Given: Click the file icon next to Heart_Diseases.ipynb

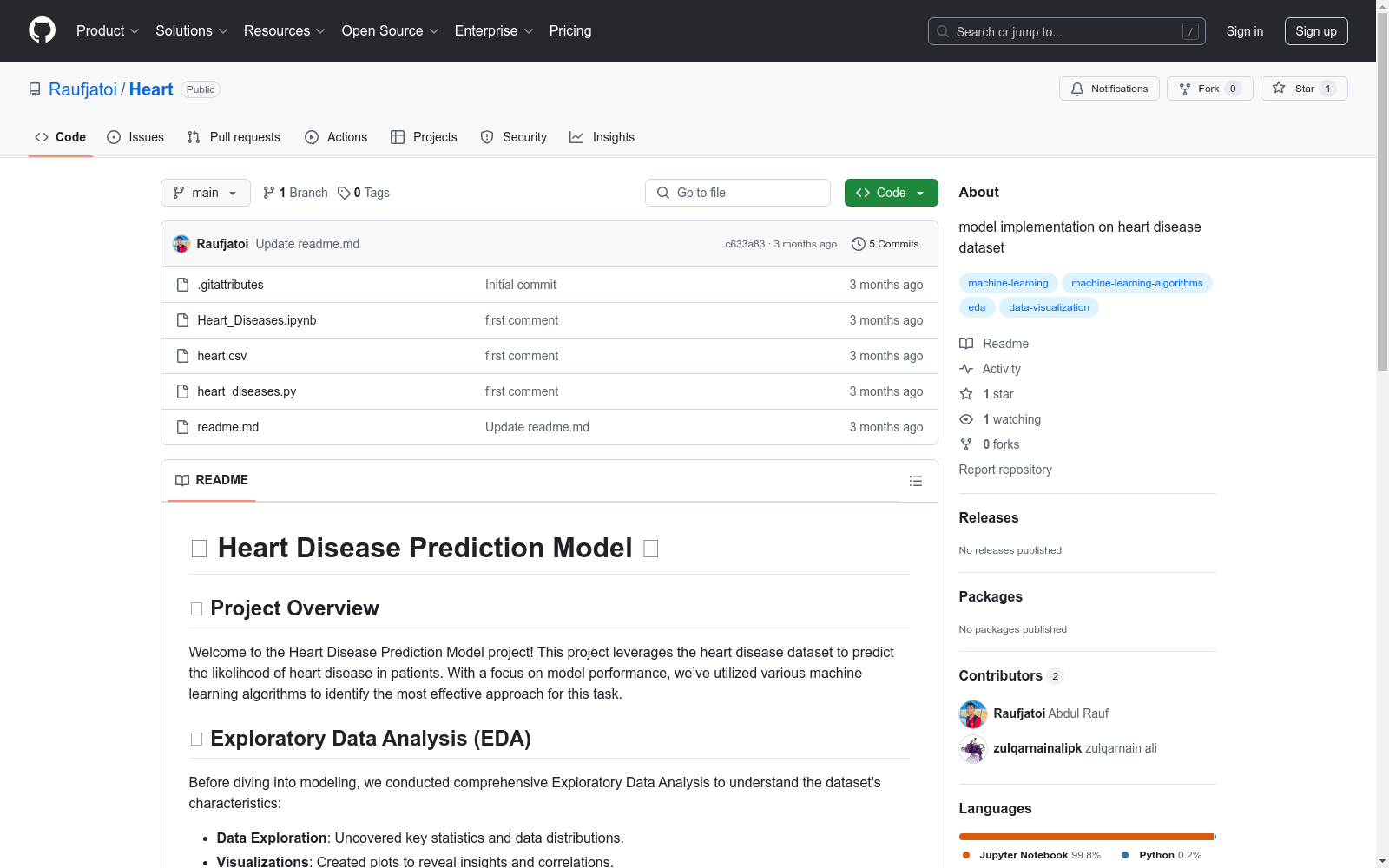Looking at the screenshot, I should click(x=182, y=320).
